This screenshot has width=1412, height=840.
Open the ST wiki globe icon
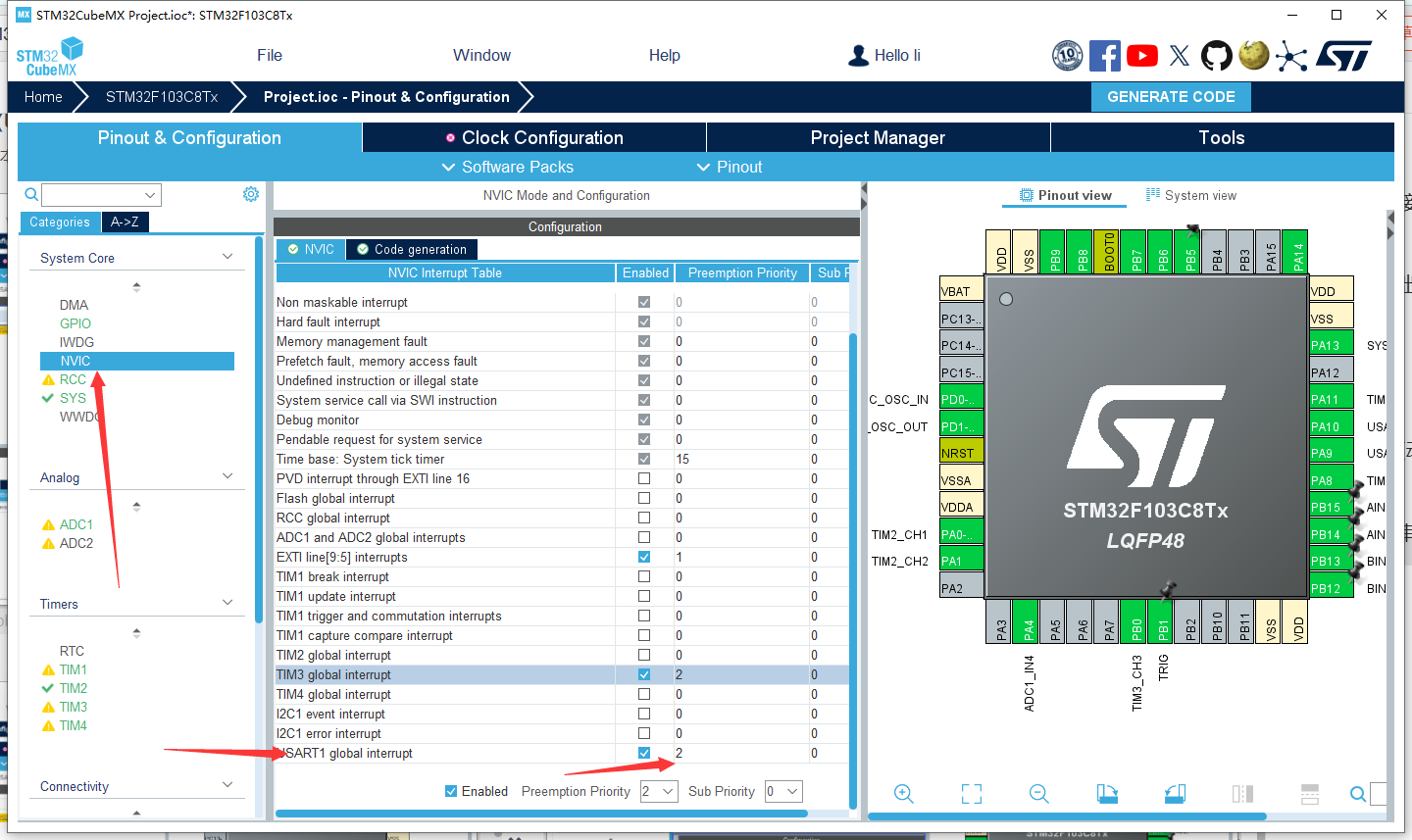tap(1254, 55)
